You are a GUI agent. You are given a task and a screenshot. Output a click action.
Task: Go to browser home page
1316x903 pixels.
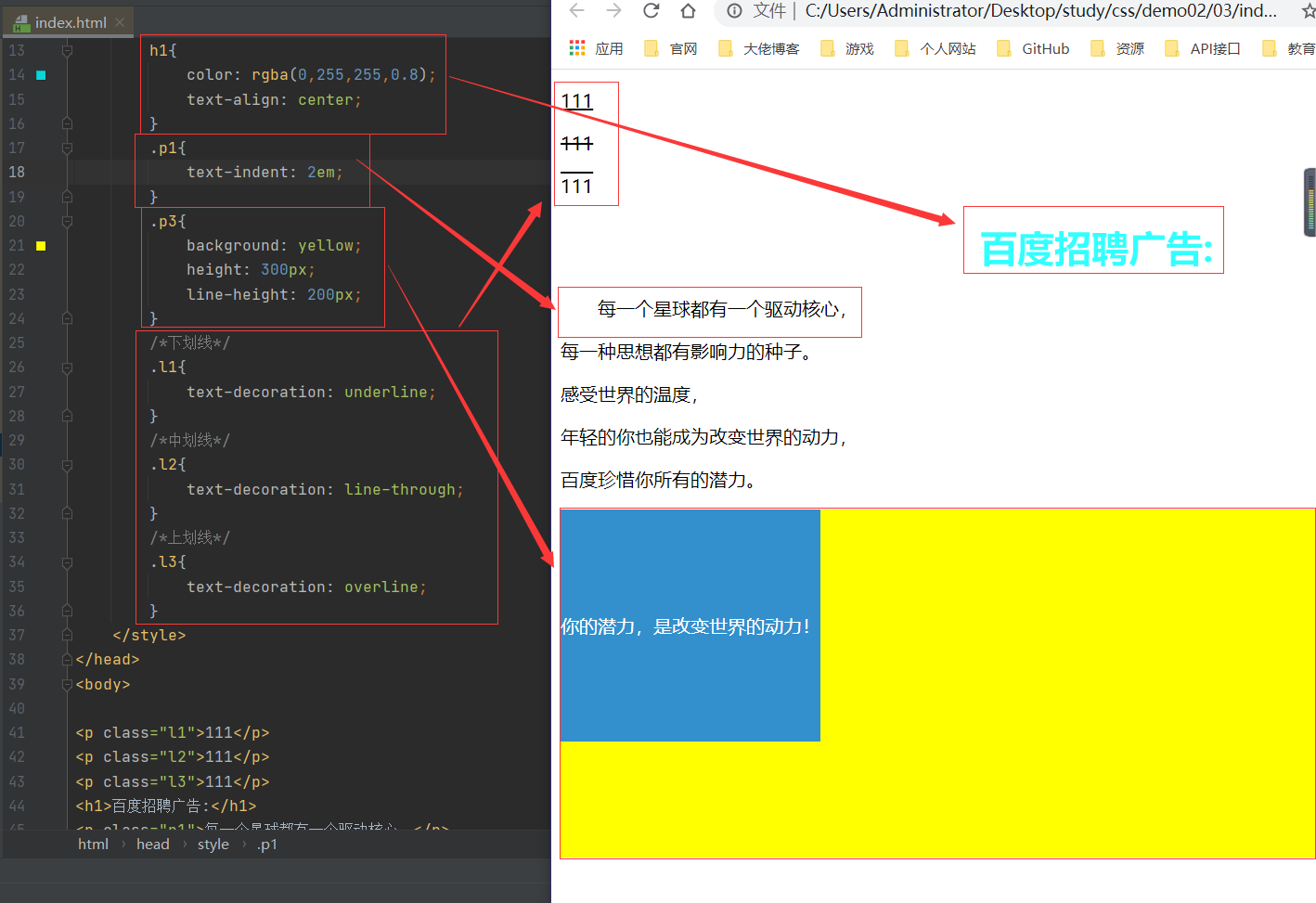click(688, 10)
